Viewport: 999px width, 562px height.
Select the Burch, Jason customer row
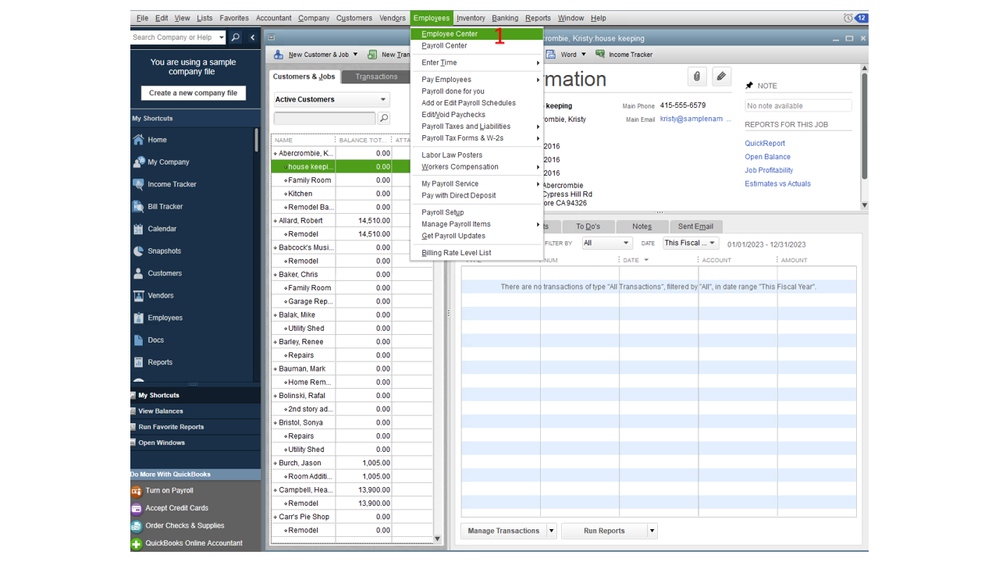(x=352, y=463)
